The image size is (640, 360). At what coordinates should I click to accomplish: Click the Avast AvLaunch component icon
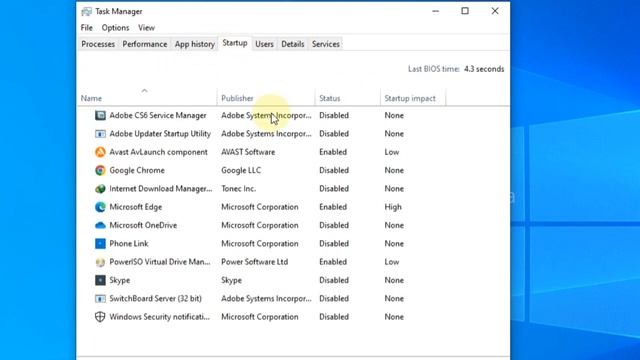point(100,152)
